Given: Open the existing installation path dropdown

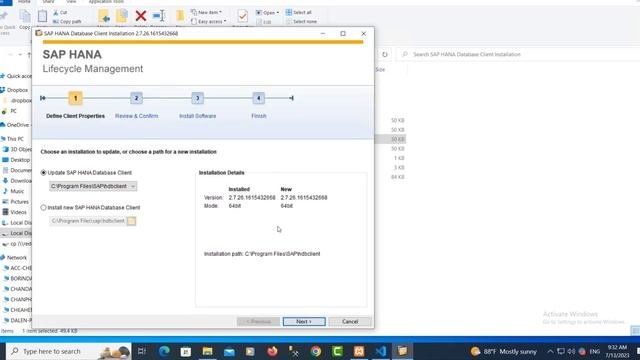Looking at the screenshot, I should tap(93, 186).
